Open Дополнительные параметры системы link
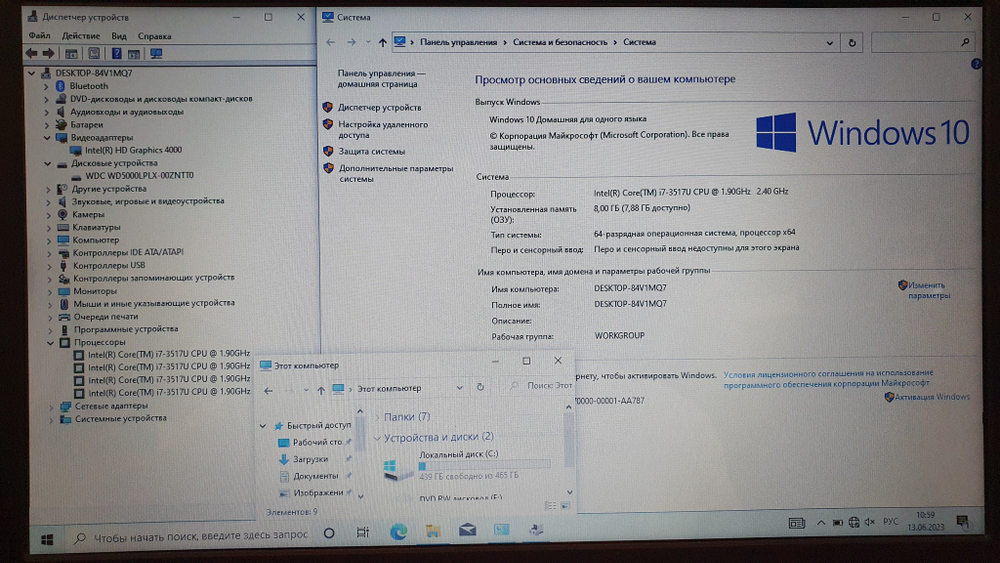The height and width of the screenshot is (563, 1000). pos(395,173)
